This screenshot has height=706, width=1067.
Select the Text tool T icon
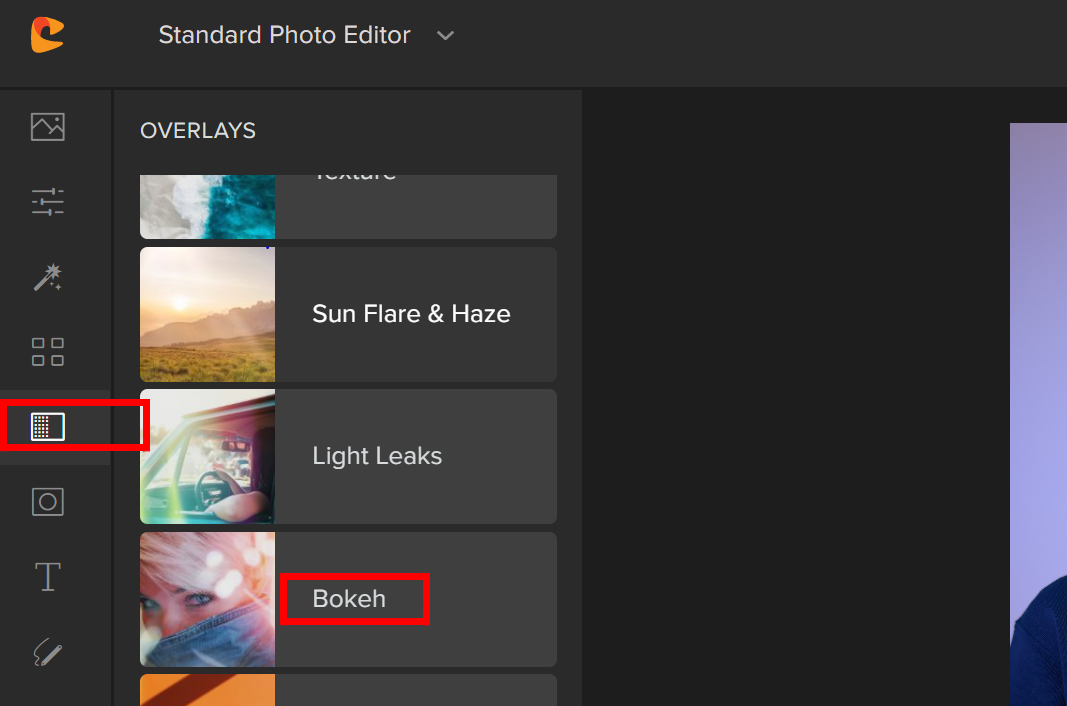(48, 577)
